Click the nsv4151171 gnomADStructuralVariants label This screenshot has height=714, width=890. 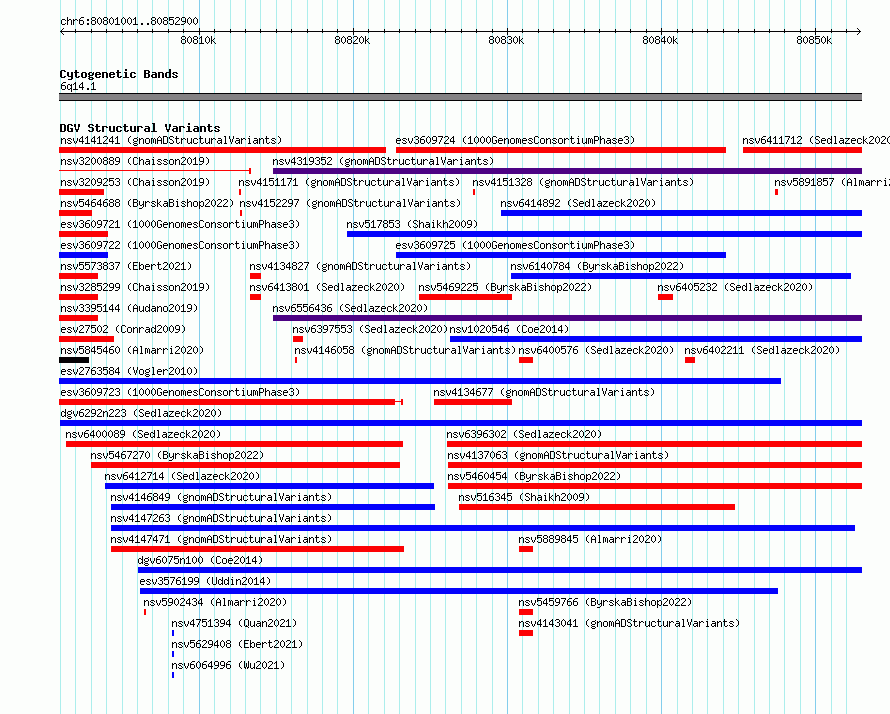click(349, 182)
